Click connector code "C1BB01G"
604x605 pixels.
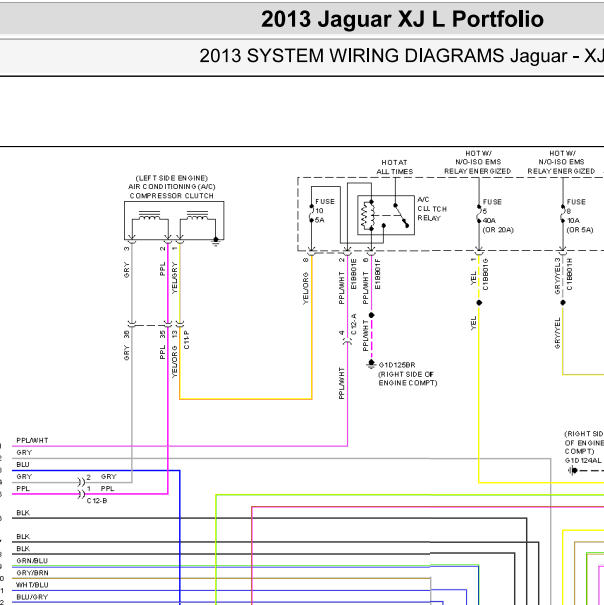(486, 274)
